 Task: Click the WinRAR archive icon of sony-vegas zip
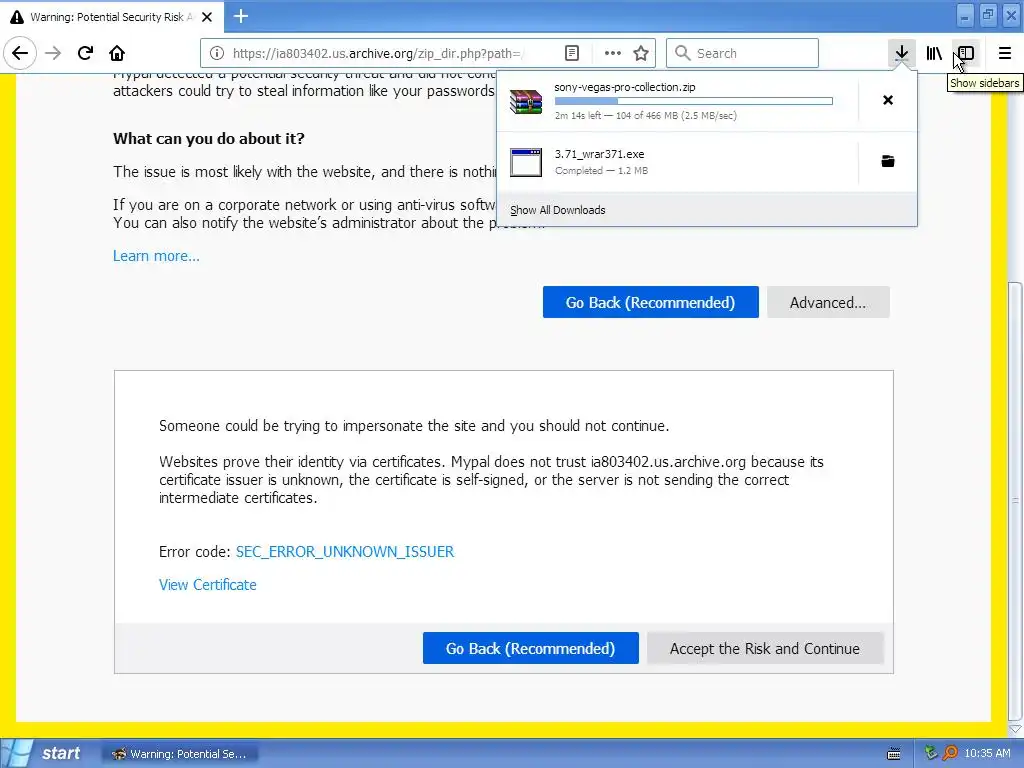point(526,101)
